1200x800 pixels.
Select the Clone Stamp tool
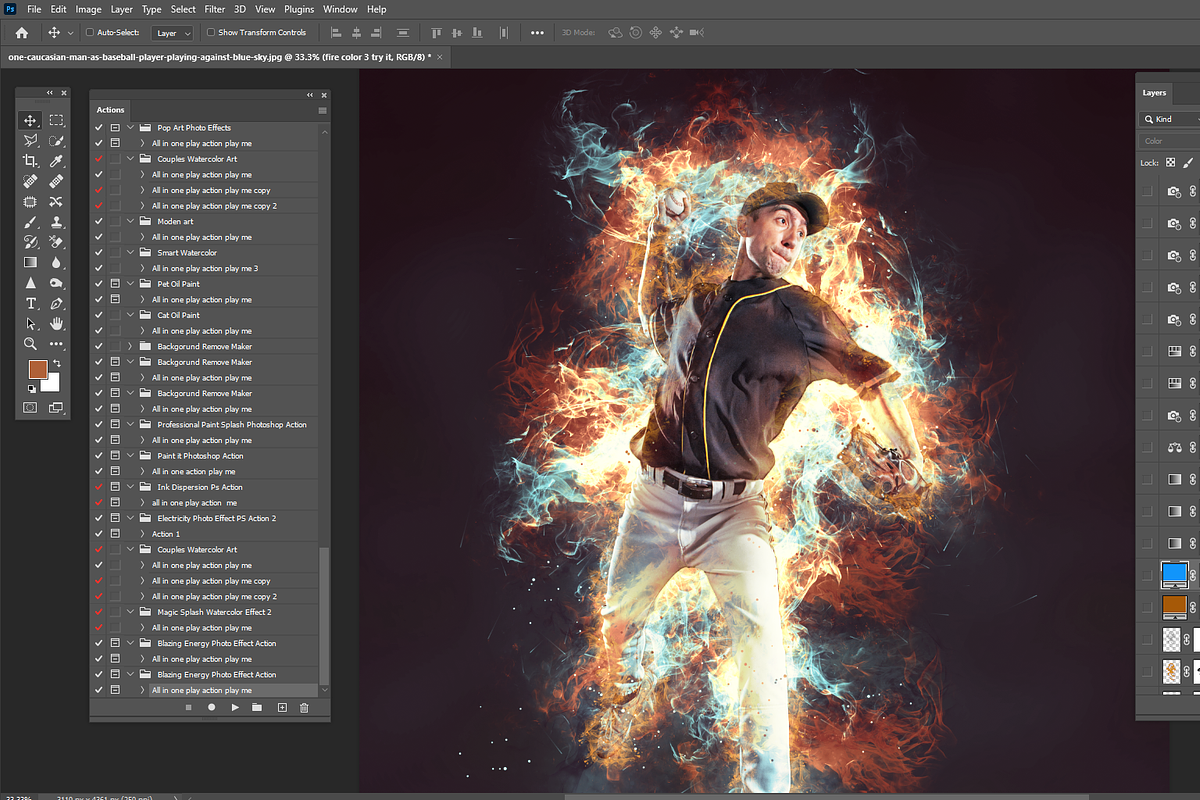[56, 222]
